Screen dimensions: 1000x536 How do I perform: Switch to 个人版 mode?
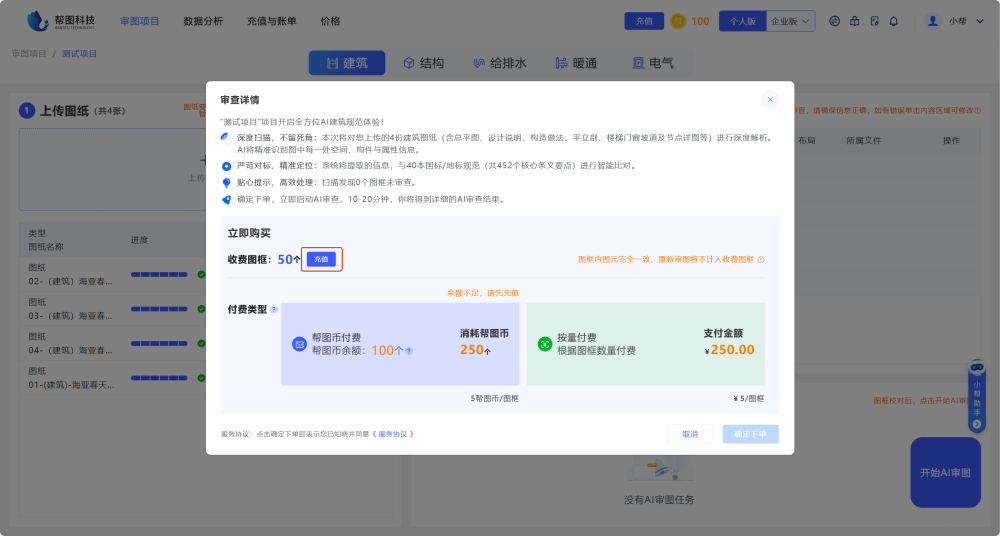[x=741, y=21]
